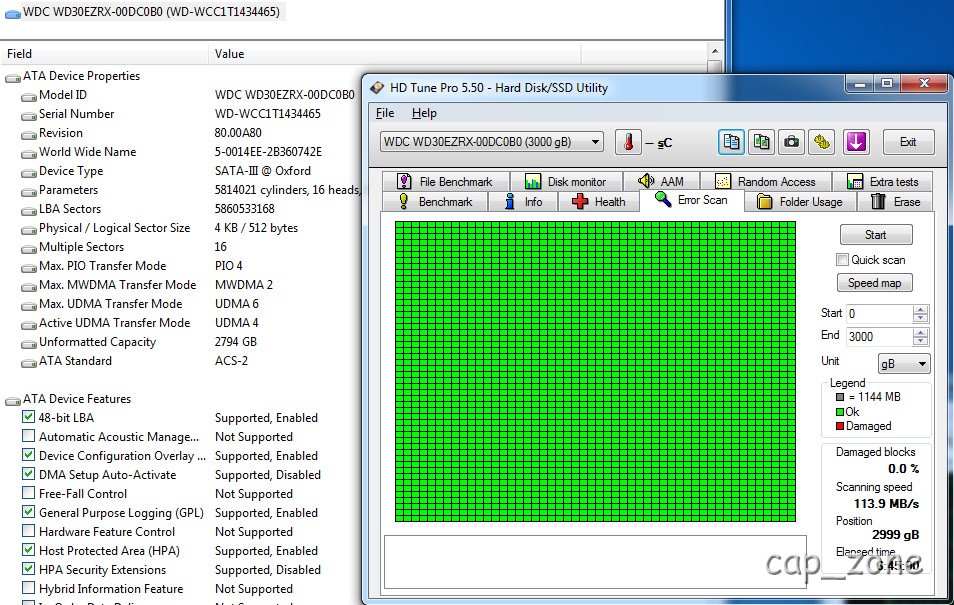Toggle the Hardware Feature Control checkbox
The image size is (954, 605).
click(28, 530)
